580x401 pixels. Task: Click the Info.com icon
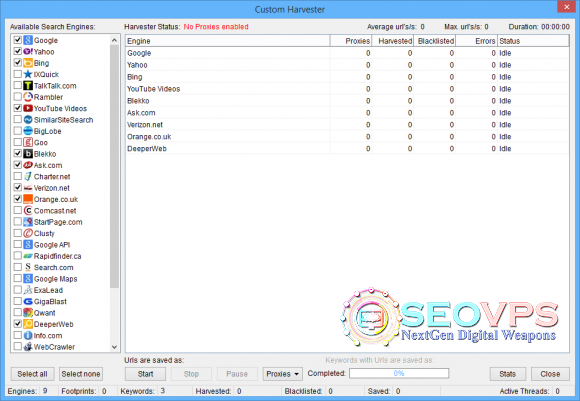click(28, 335)
